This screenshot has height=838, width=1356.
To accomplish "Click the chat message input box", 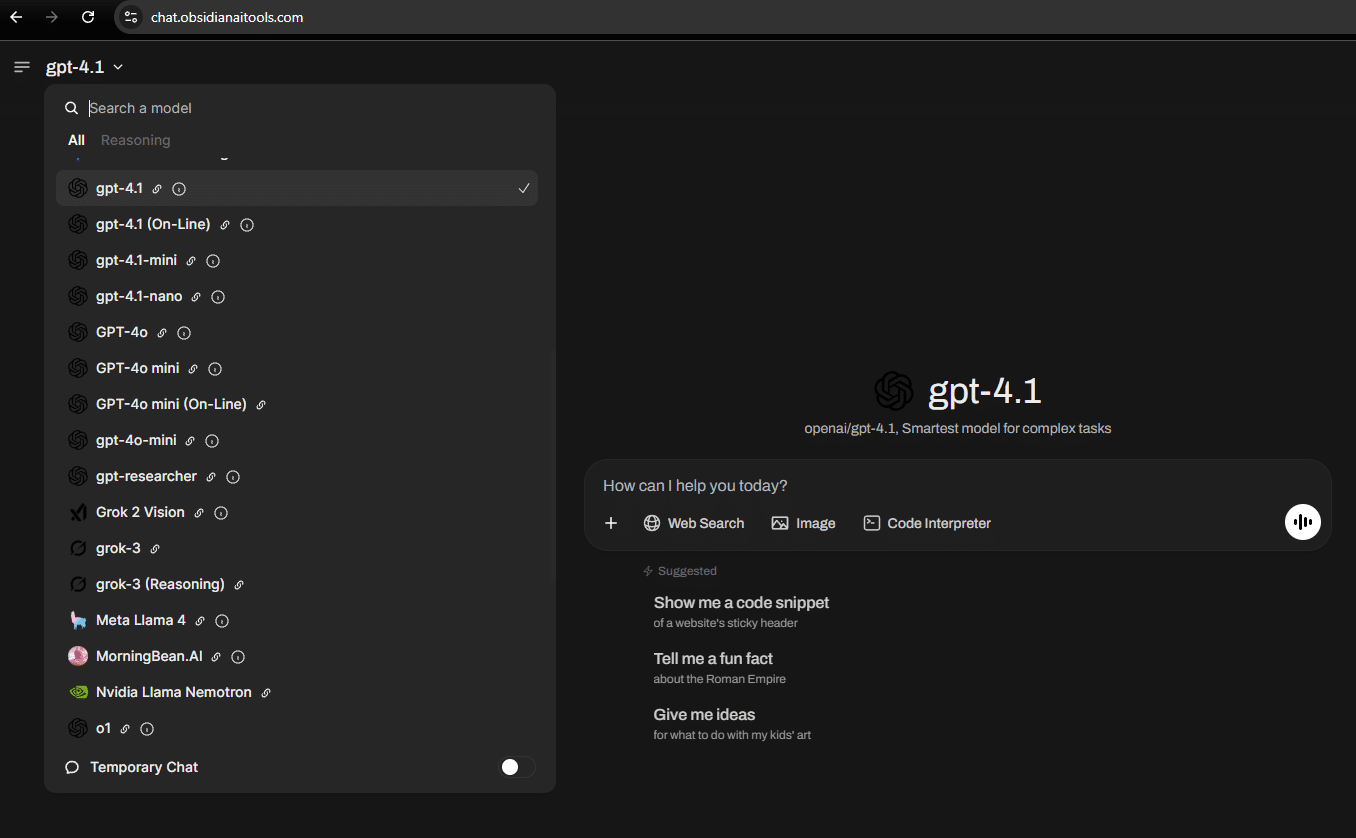I will (957, 486).
